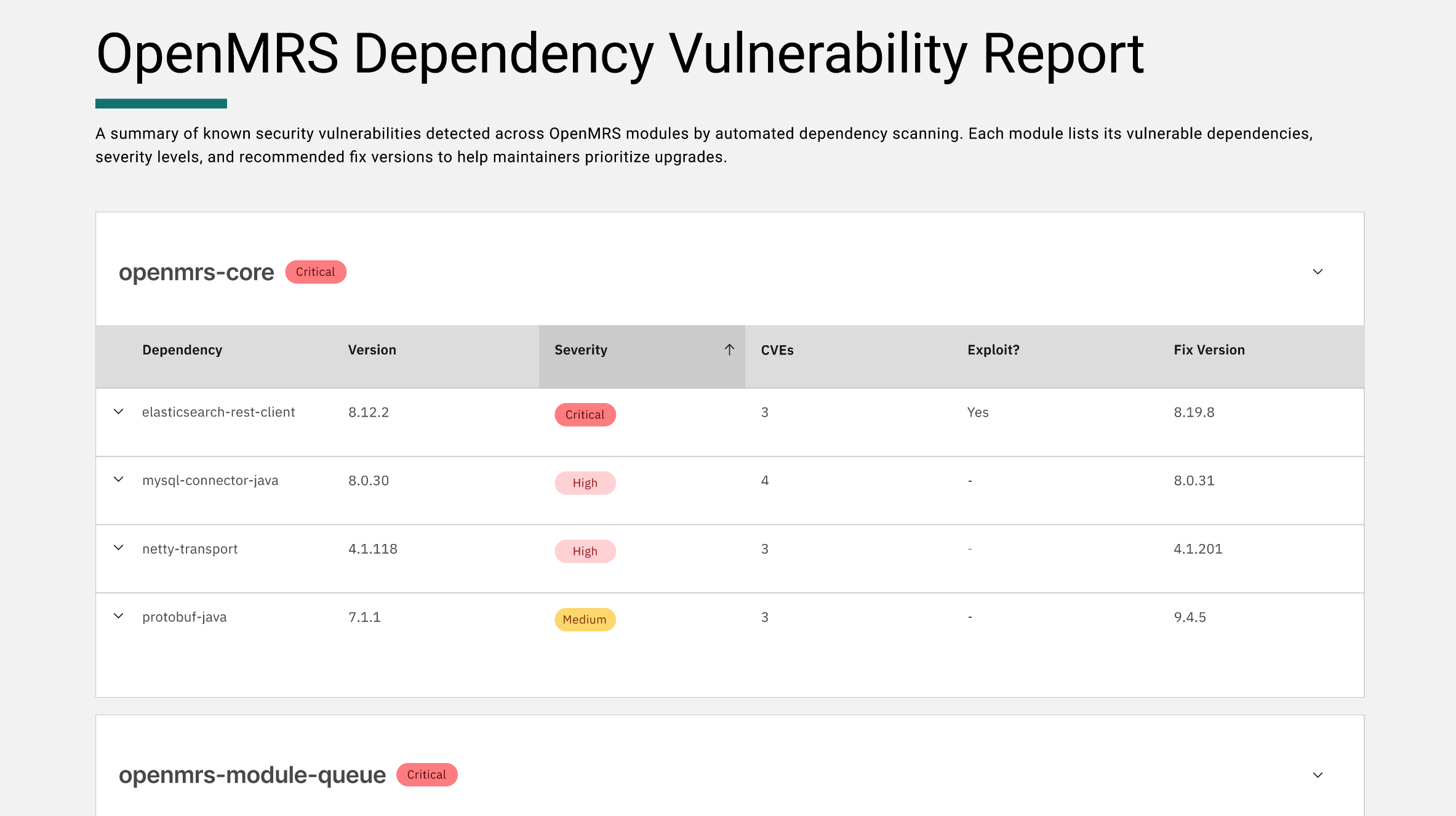Sort table by CVEs column
The height and width of the screenshot is (816, 1456).
coord(777,350)
